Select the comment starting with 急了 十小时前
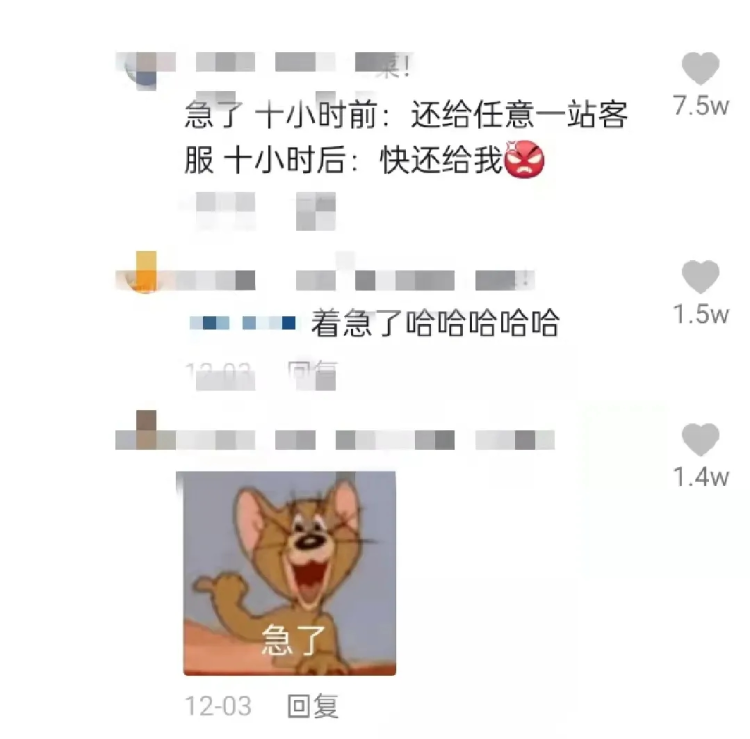 coord(407,138)
